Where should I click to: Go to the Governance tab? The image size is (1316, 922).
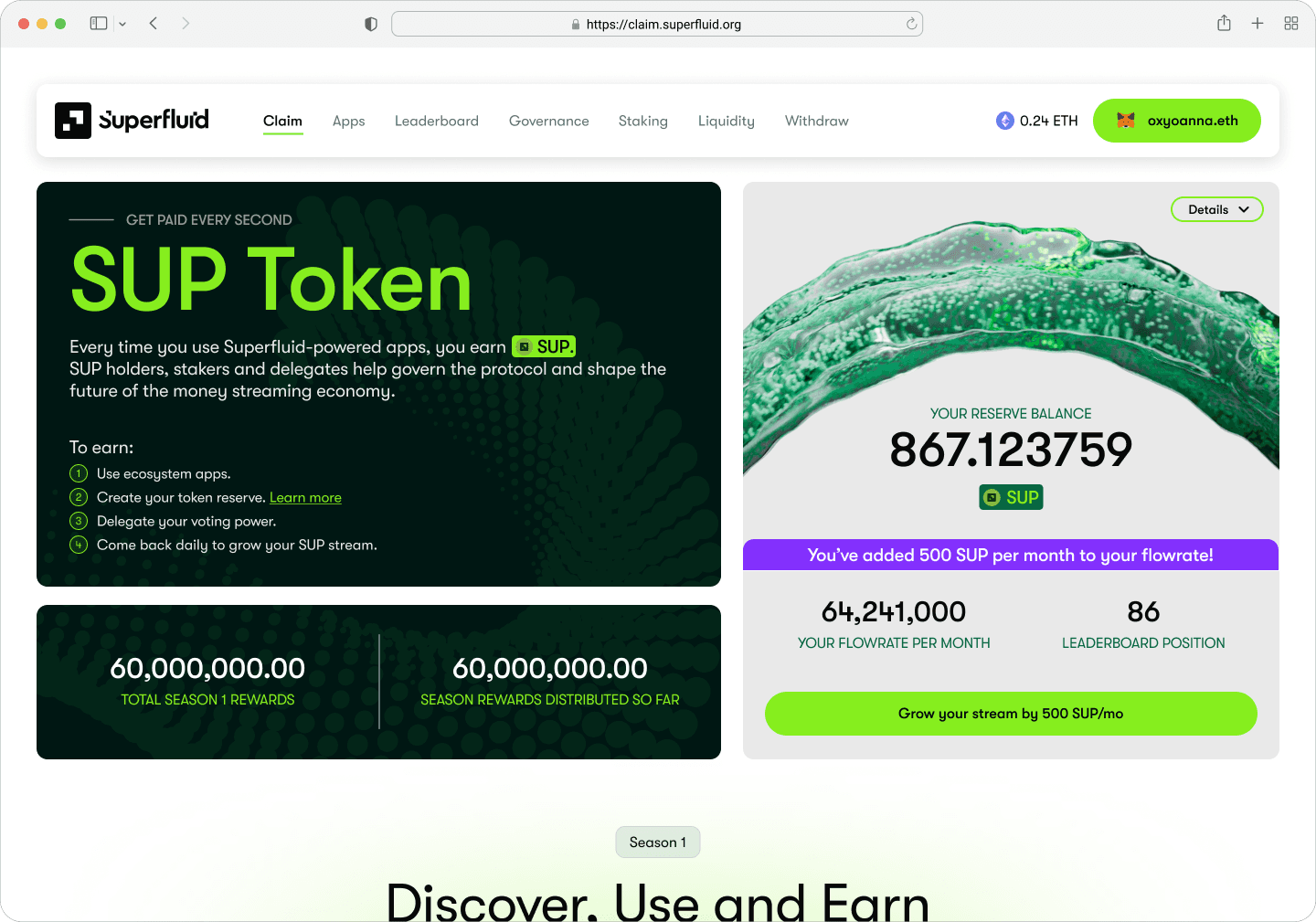click(x=549, y=121)
